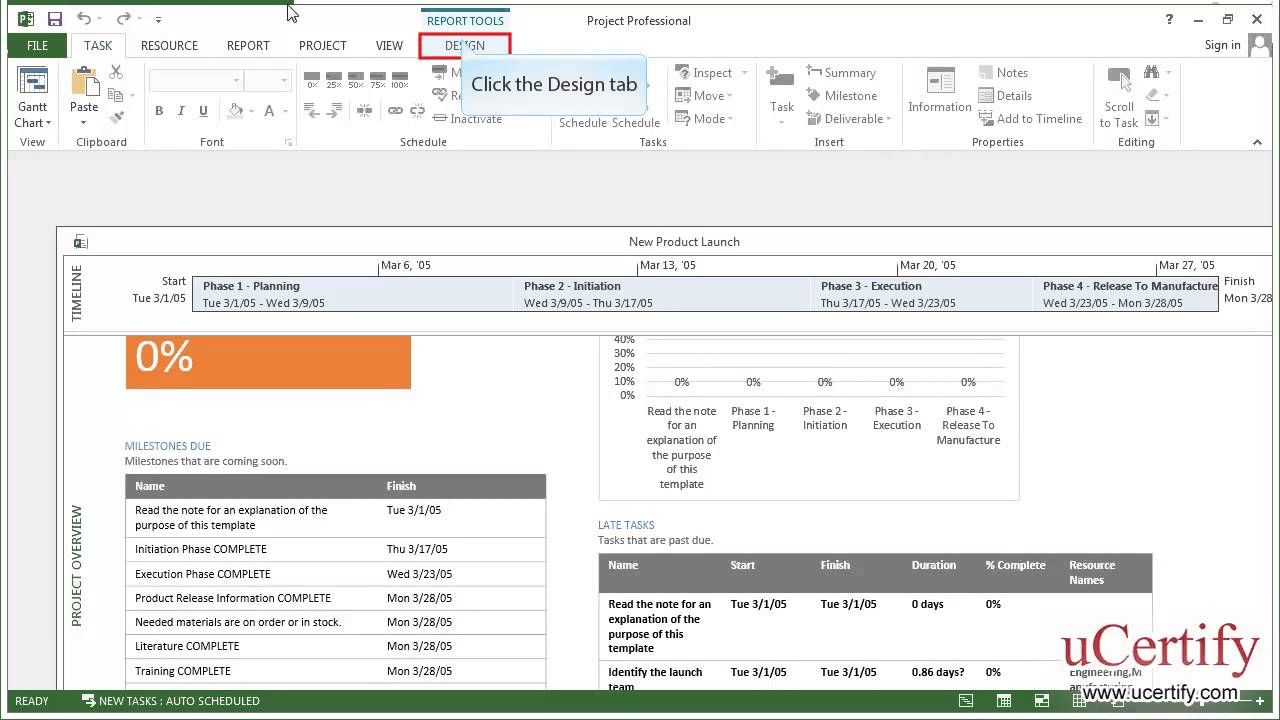This screenshot has width=1280, height=720.
Task: Switch to the TASK tab
Action: (98, 45)
